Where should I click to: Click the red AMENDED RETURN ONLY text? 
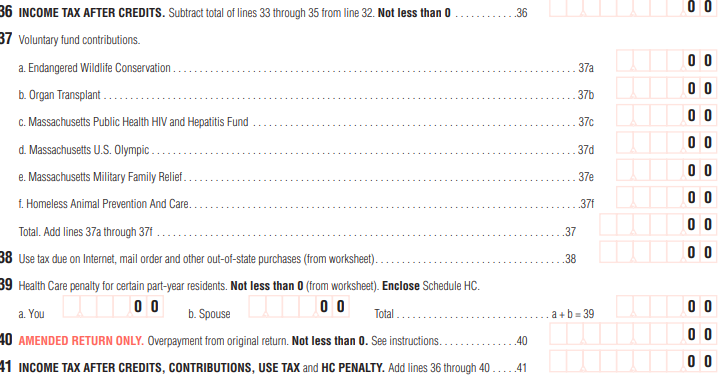[81, 341]
